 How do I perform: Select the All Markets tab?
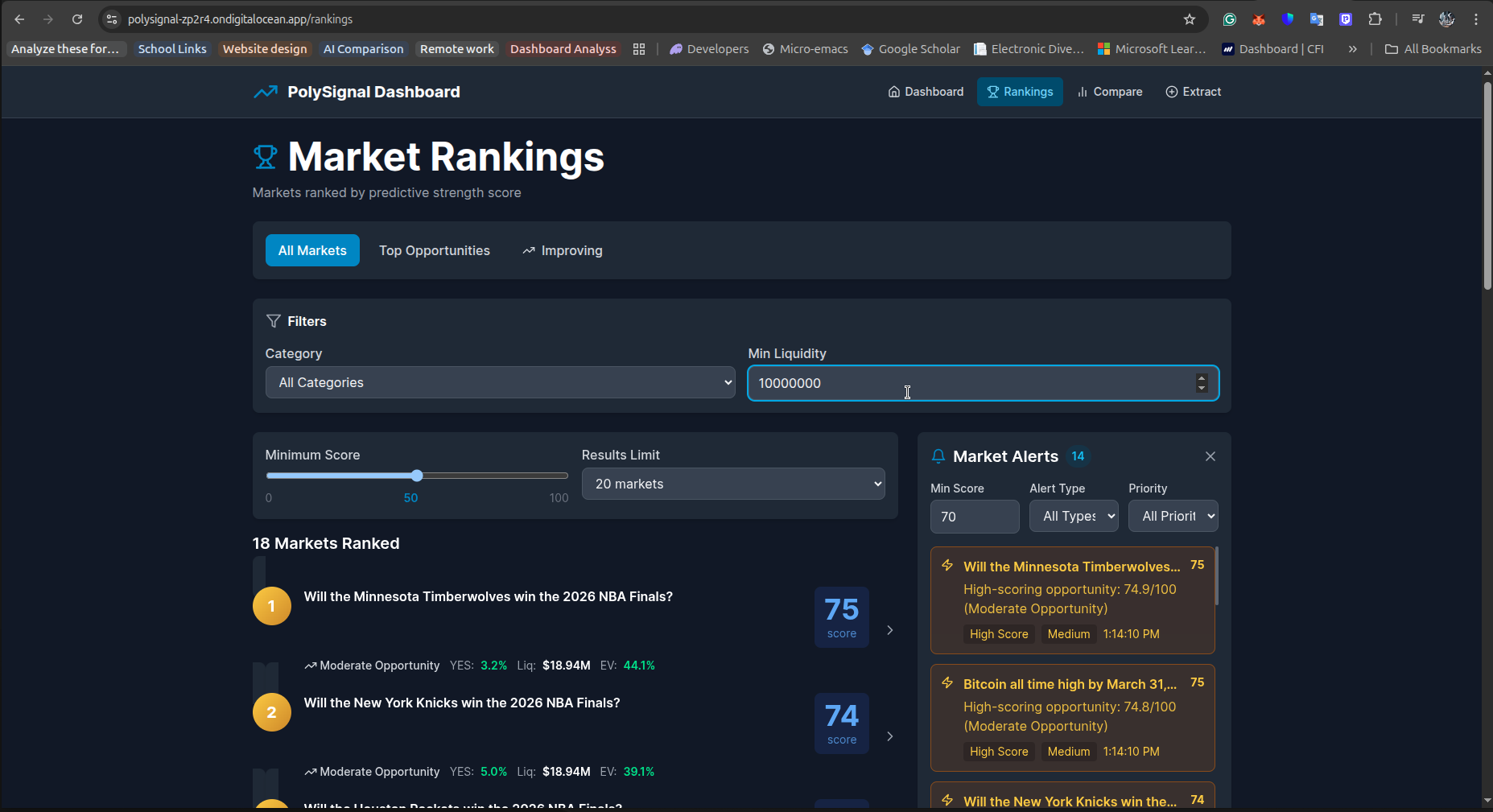click(x=312, y=250)
